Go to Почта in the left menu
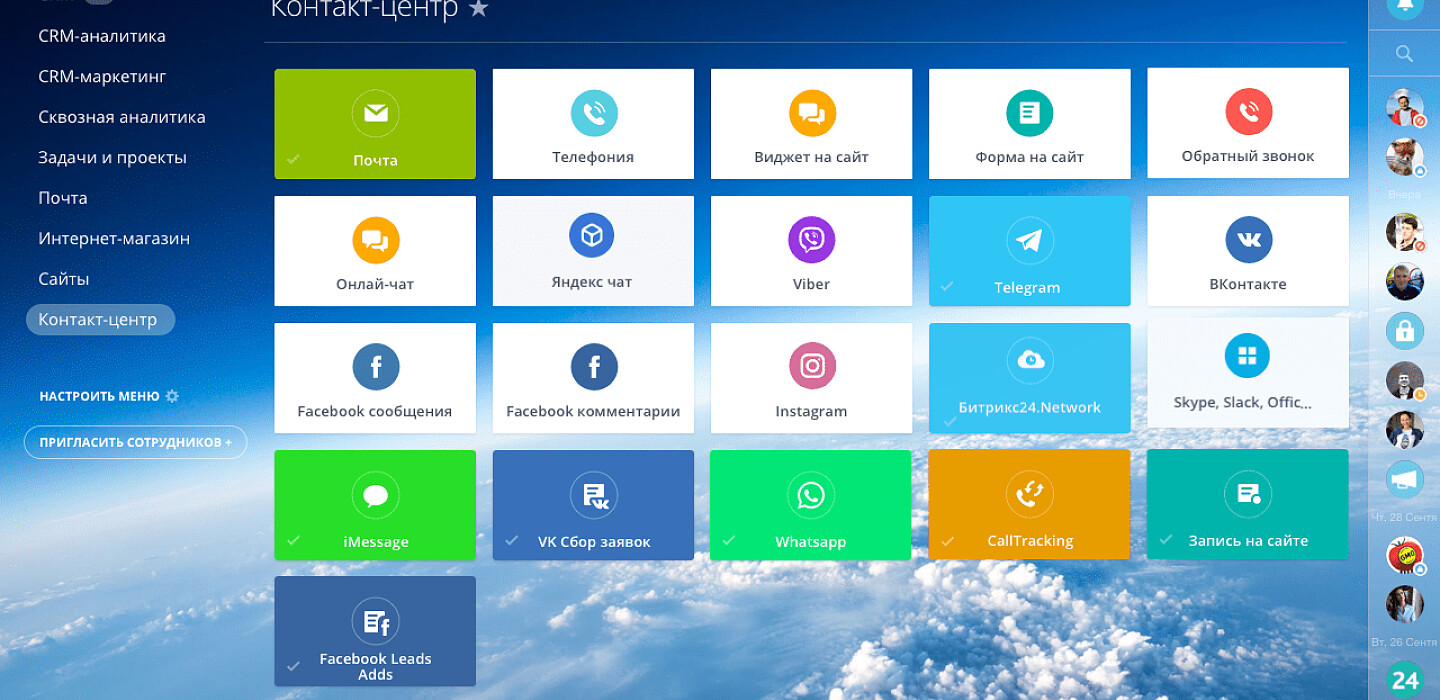Viewport: 1440px width, 700px height. click(x=63, y=198)
